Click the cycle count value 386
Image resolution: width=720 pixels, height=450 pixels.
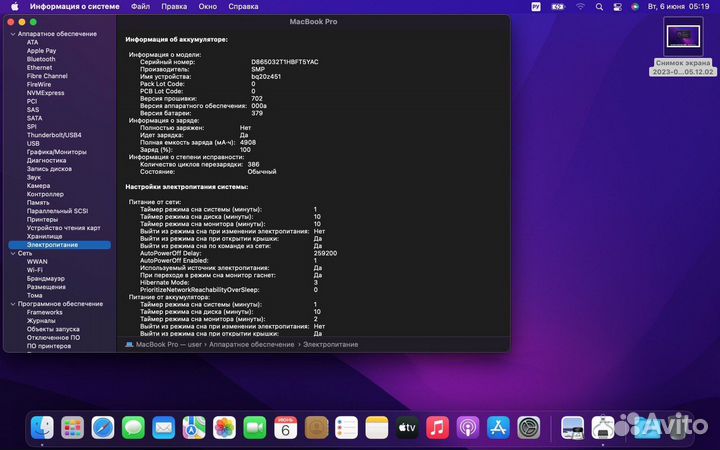[253, 164]
